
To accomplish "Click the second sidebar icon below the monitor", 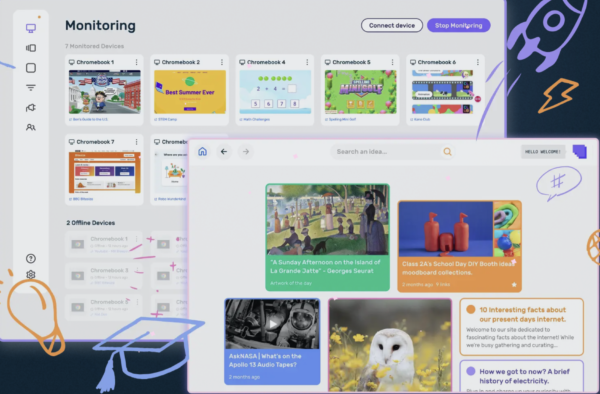I will [x=31, y=48].
